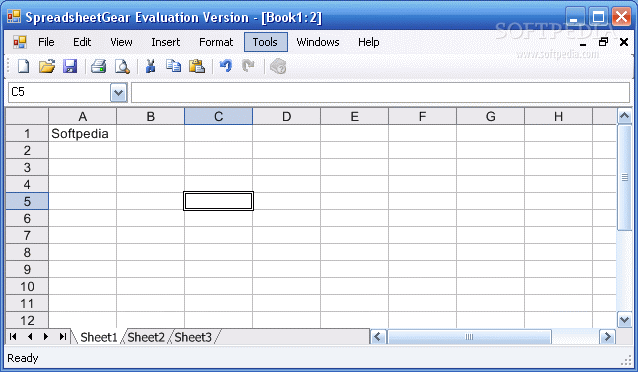Select column B header
The height and width of the screenshot is (372, 638).
click(x=151, y=116)
